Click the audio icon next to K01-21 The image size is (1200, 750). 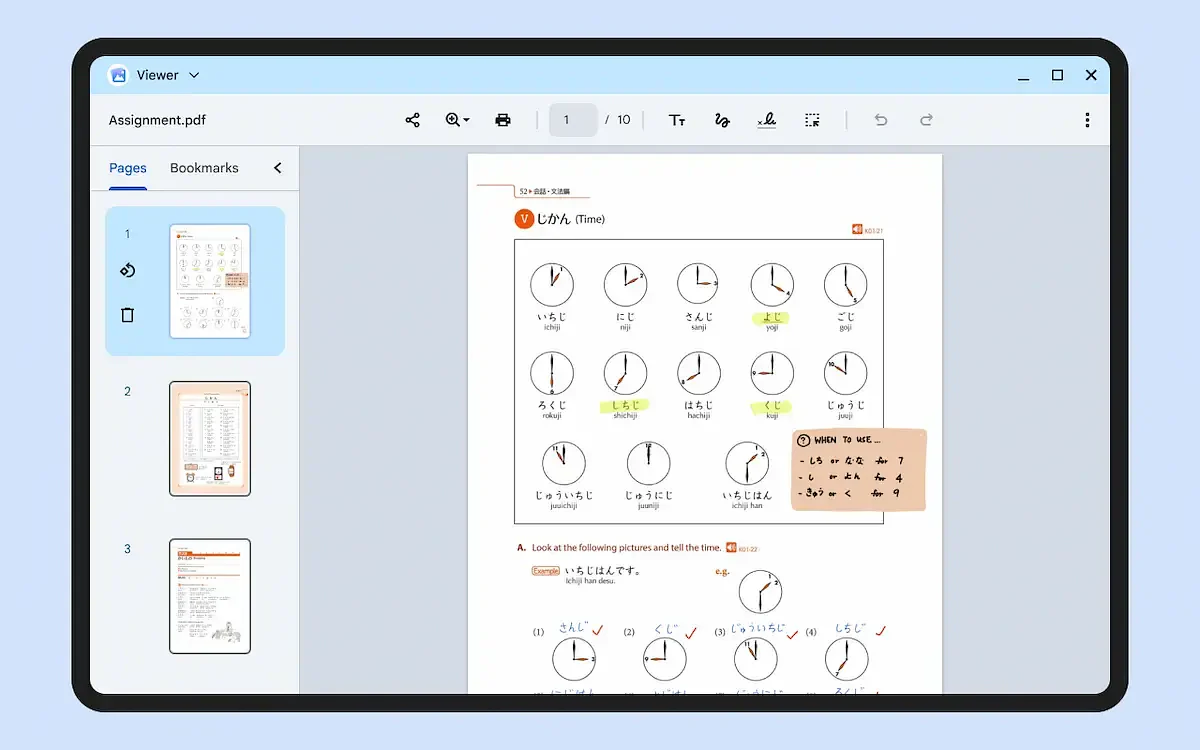(857, 230)
